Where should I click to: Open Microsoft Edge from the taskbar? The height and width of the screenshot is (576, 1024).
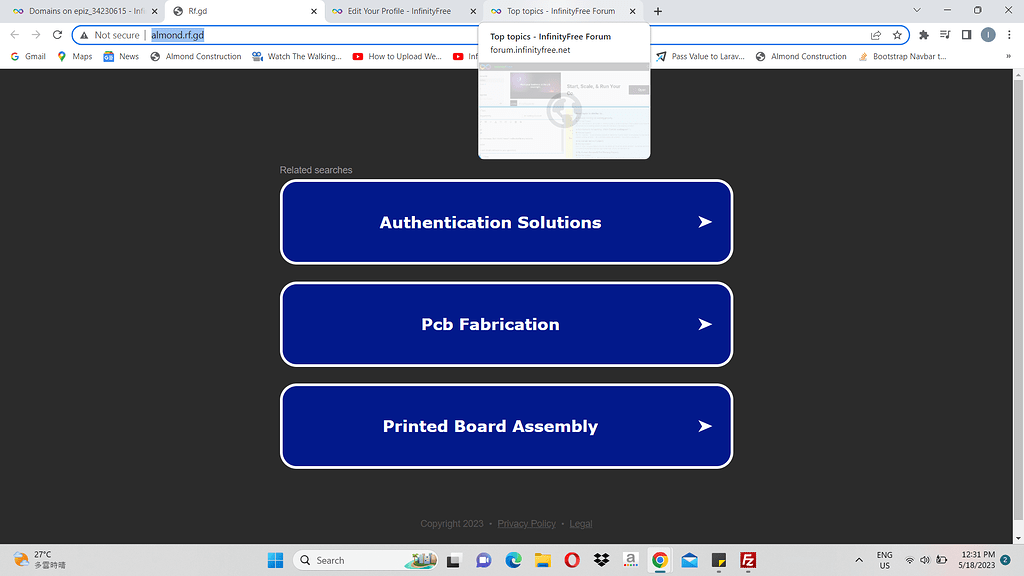[513, 560]
